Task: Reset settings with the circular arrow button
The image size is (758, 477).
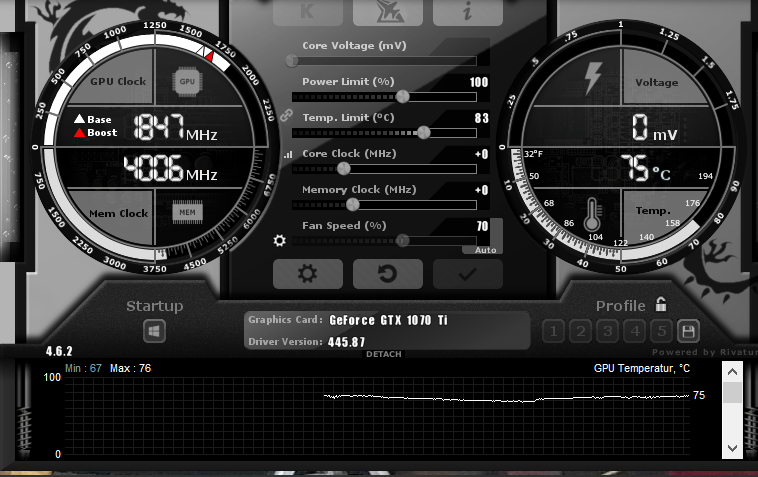Action: (388, 274)
